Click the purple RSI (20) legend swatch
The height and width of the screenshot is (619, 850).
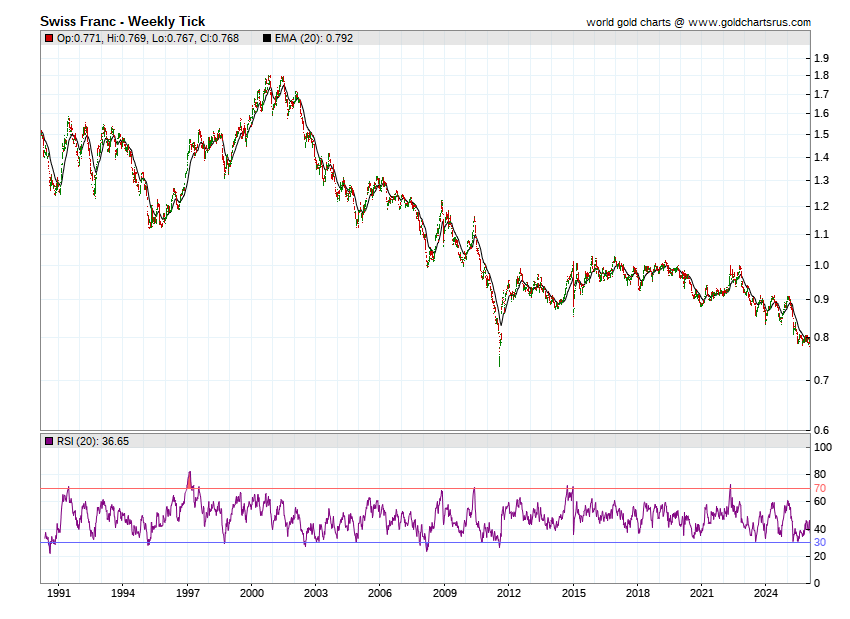48,440
